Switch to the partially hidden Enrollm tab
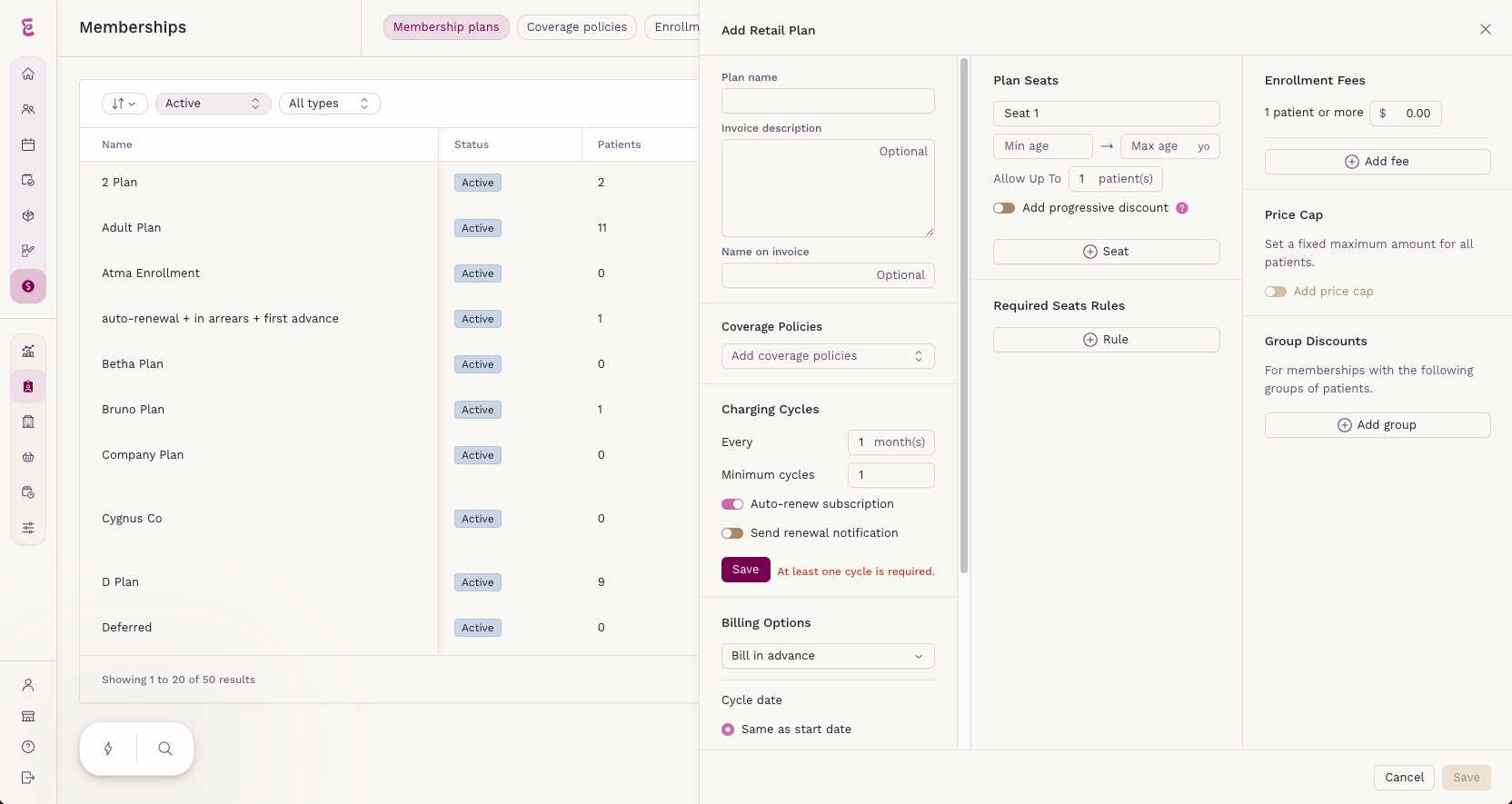The width and height of the screenshot is (1512, 804). pos(672,27)
